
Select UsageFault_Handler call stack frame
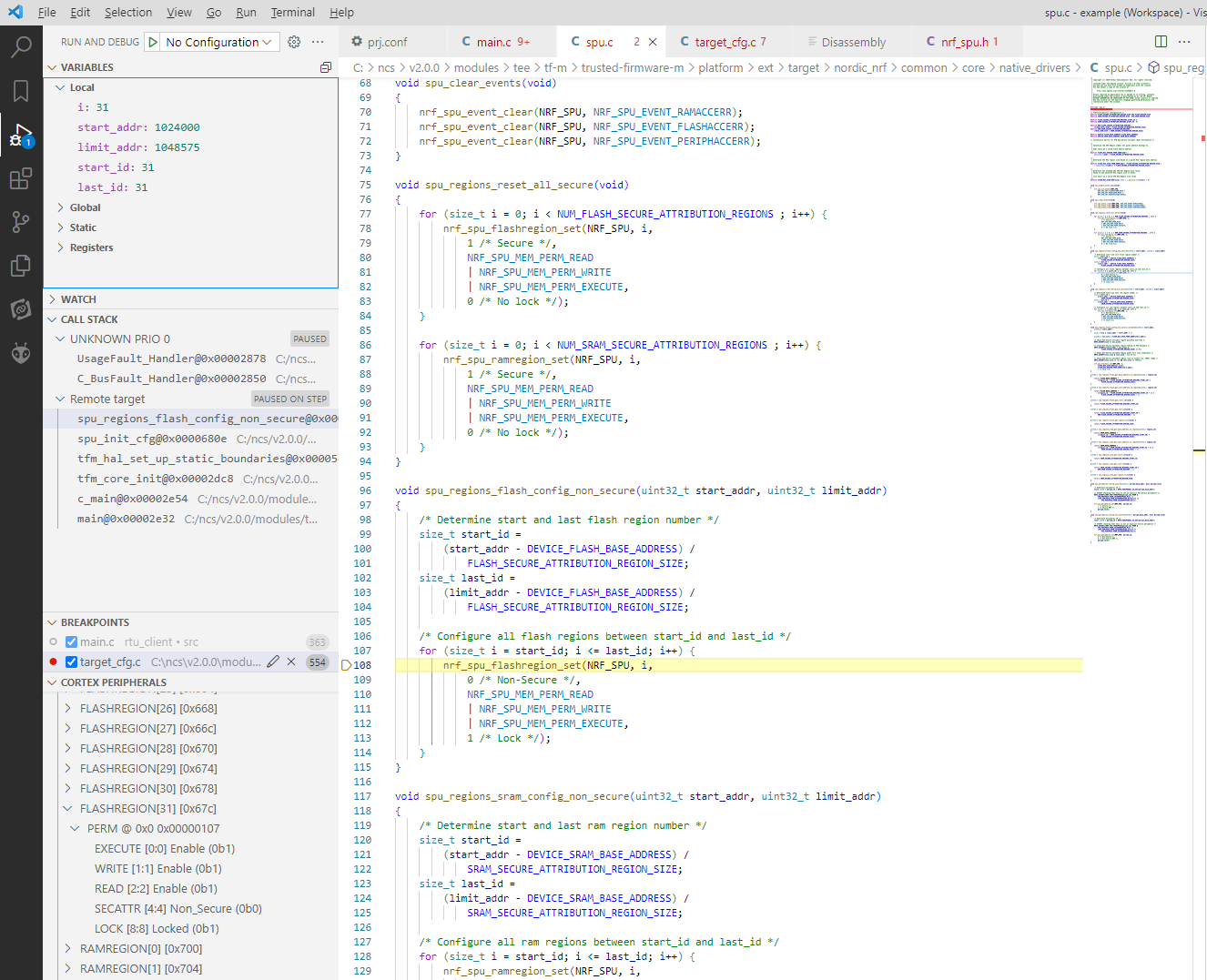tap(190, 359)
